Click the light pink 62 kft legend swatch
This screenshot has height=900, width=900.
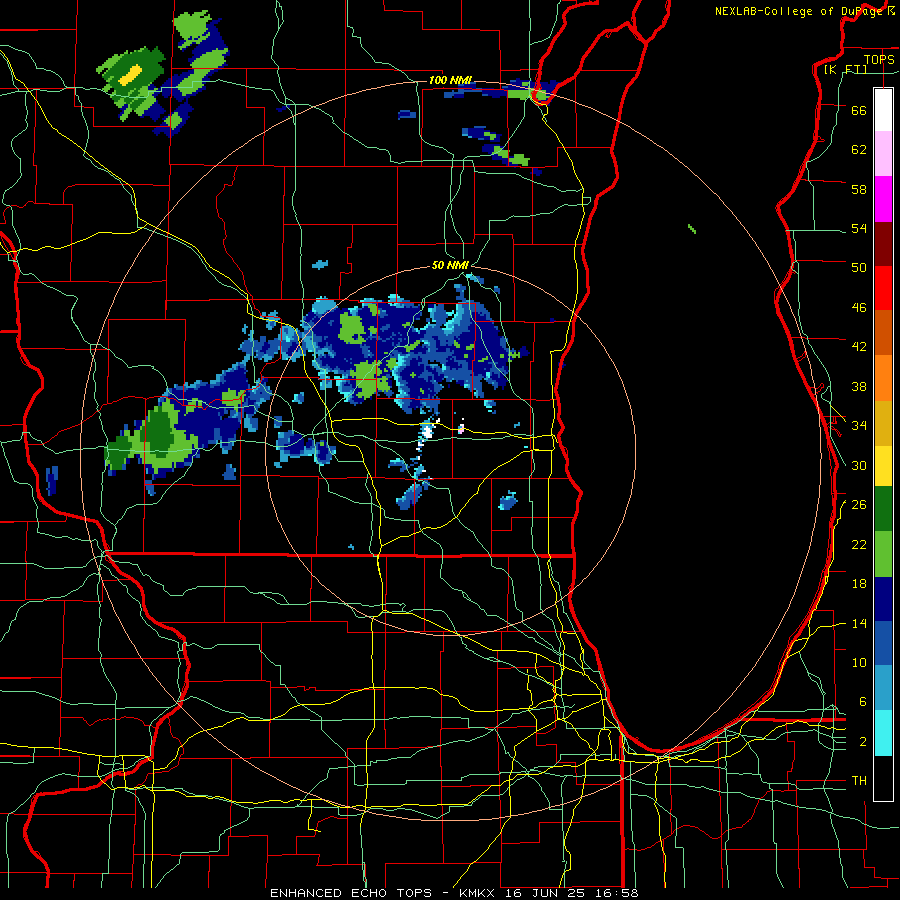[x=883, y=153]
